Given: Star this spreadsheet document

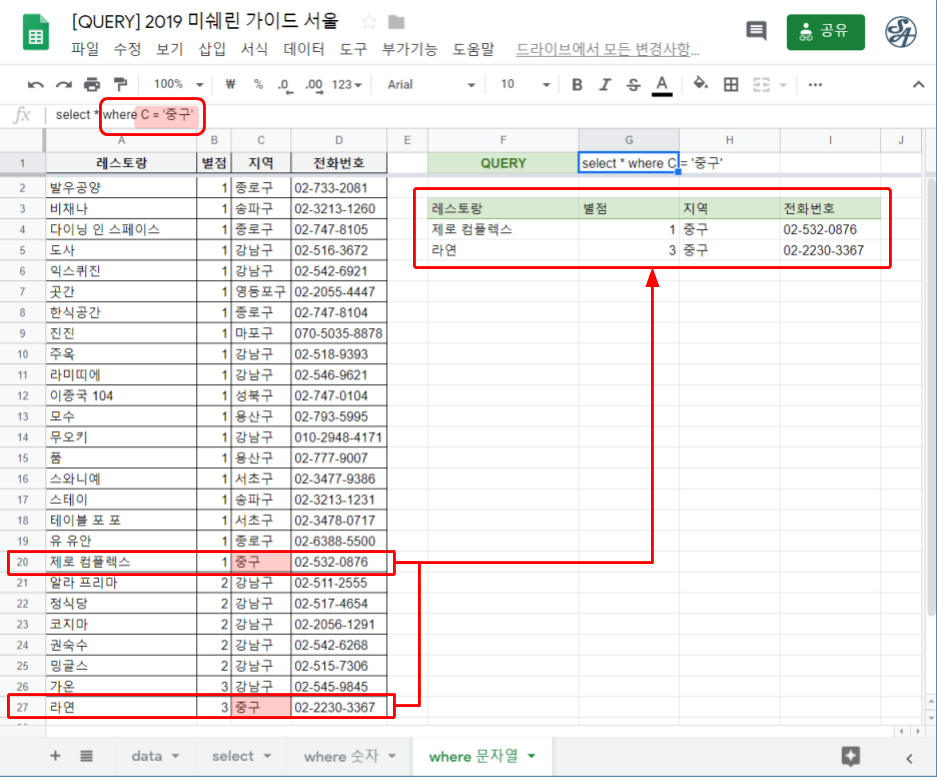Looking at the screenshot, I should point(369,22).
